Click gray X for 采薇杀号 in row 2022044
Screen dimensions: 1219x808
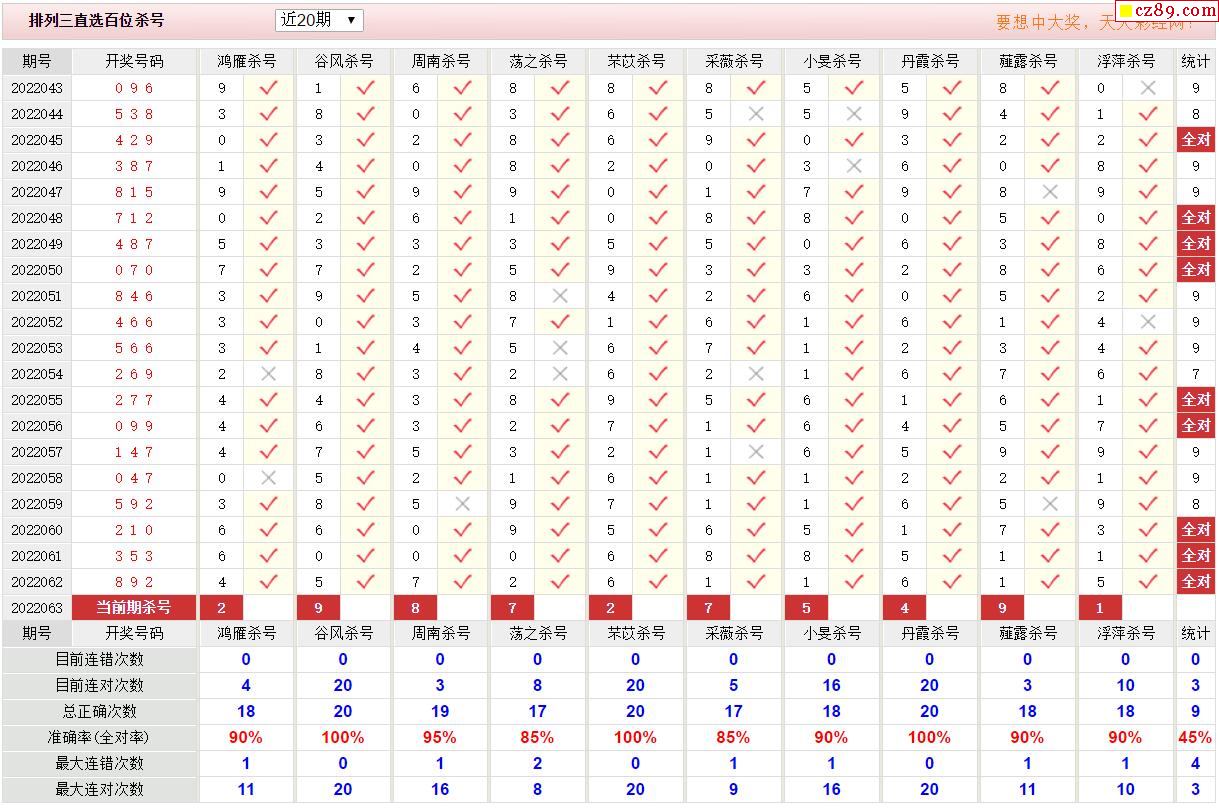tap(756, 114)
